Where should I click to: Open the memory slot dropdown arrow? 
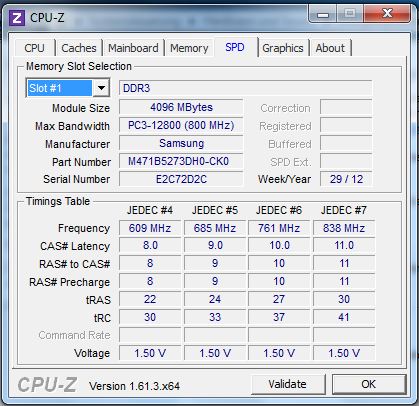101,88
